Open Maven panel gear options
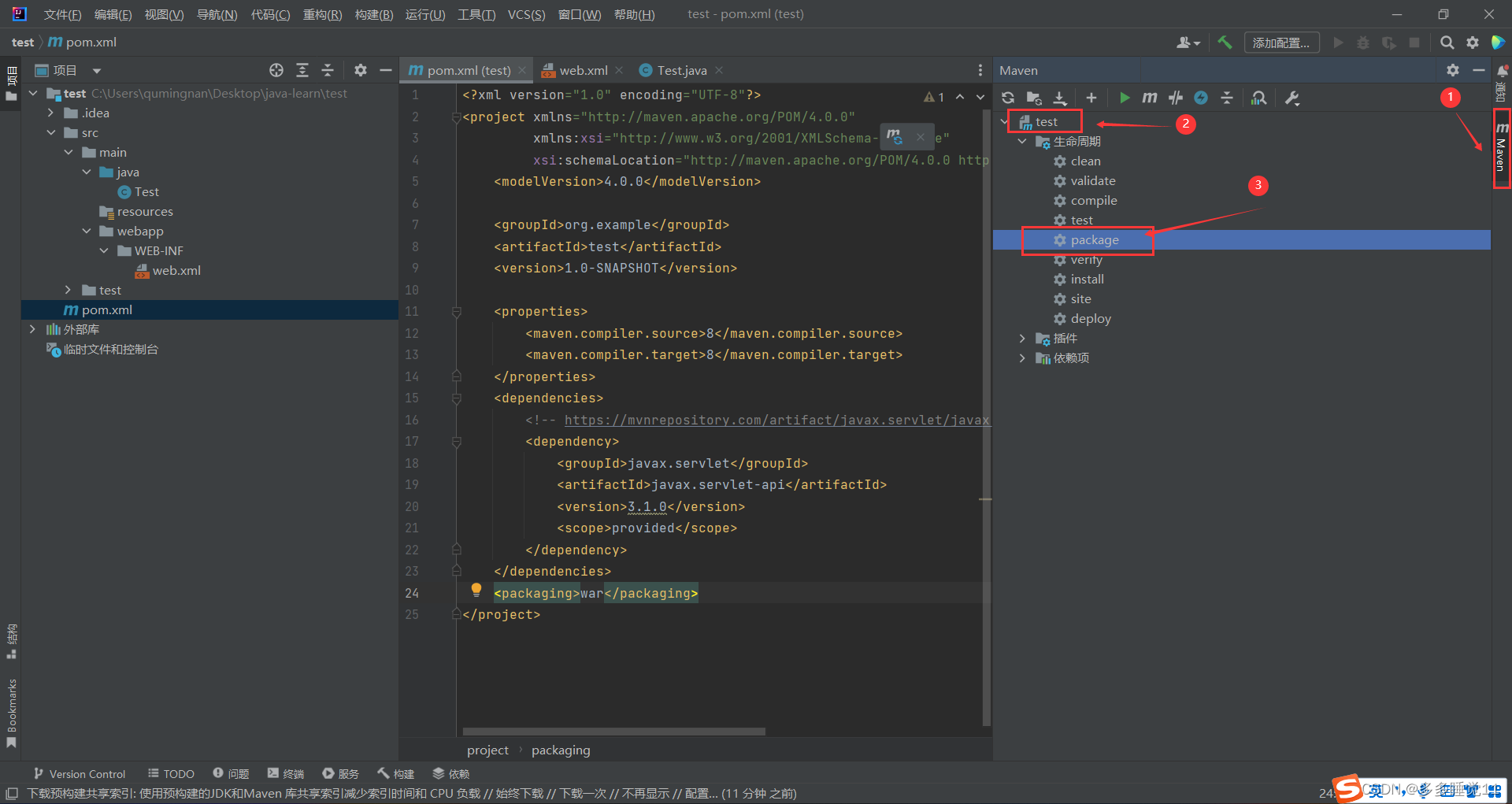 pos(1453,70)
